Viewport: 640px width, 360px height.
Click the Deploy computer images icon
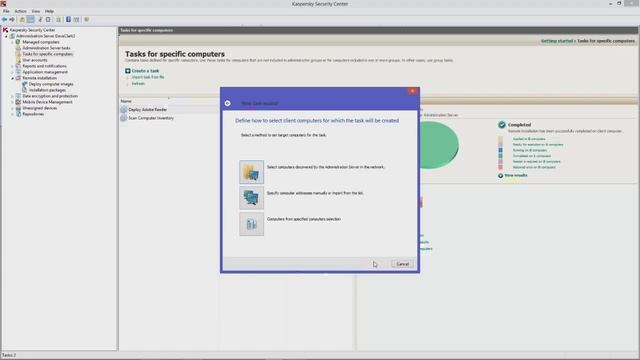click(x=24, y=84)
